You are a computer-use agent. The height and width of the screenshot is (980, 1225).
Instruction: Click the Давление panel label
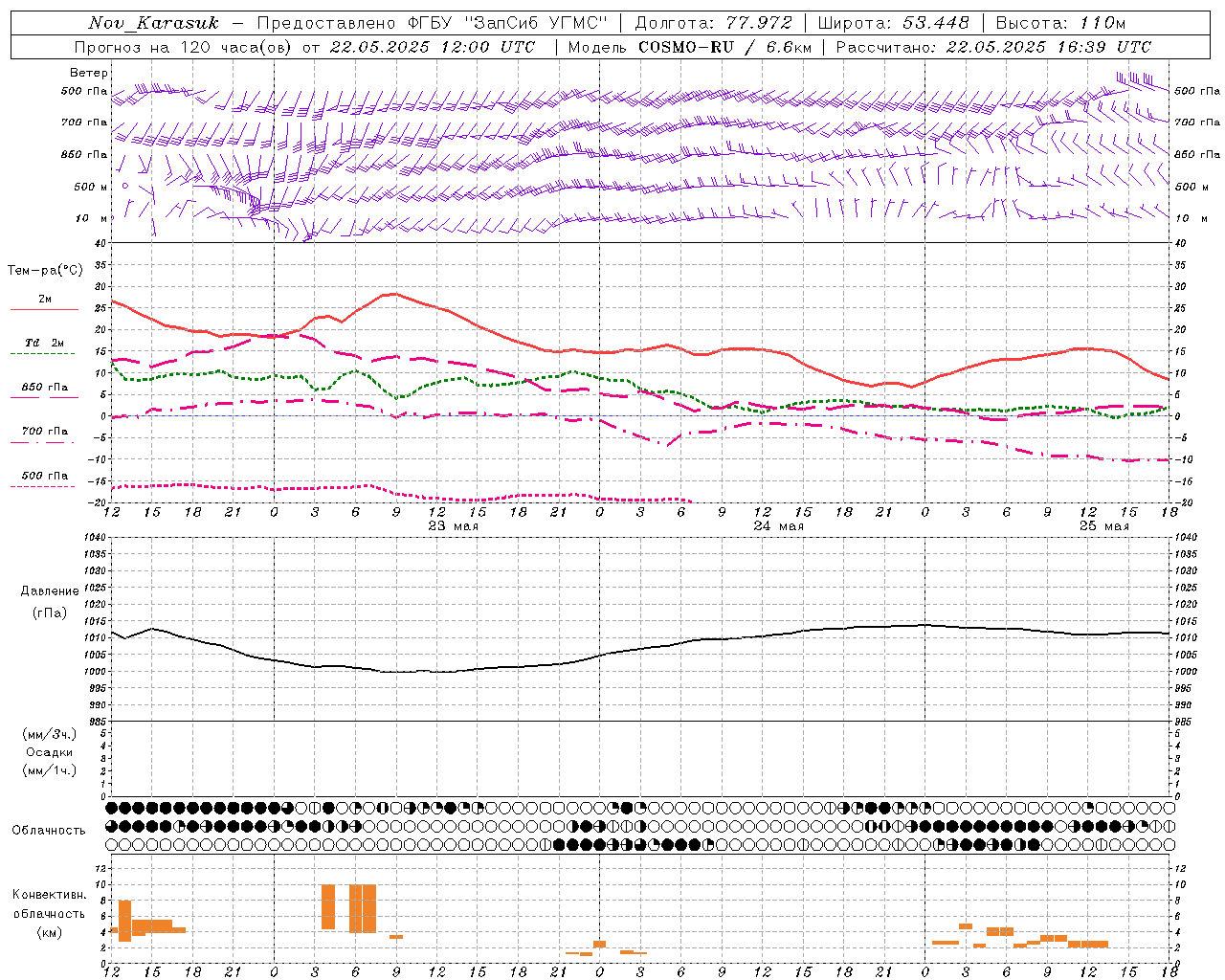click(50, 591)
